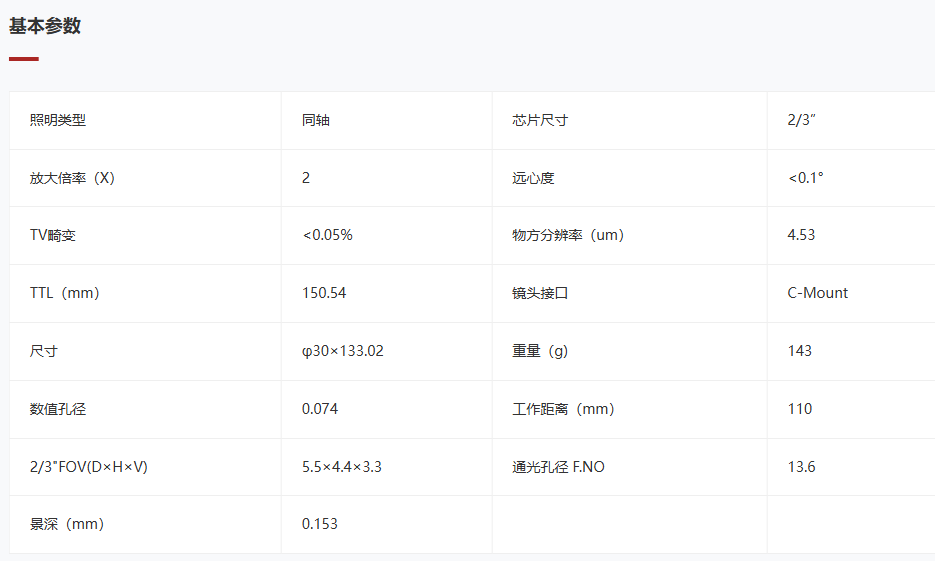Screen dimensions: 935x561
Task: Click the 13.6 F.NO value
Action: point(801,467)
